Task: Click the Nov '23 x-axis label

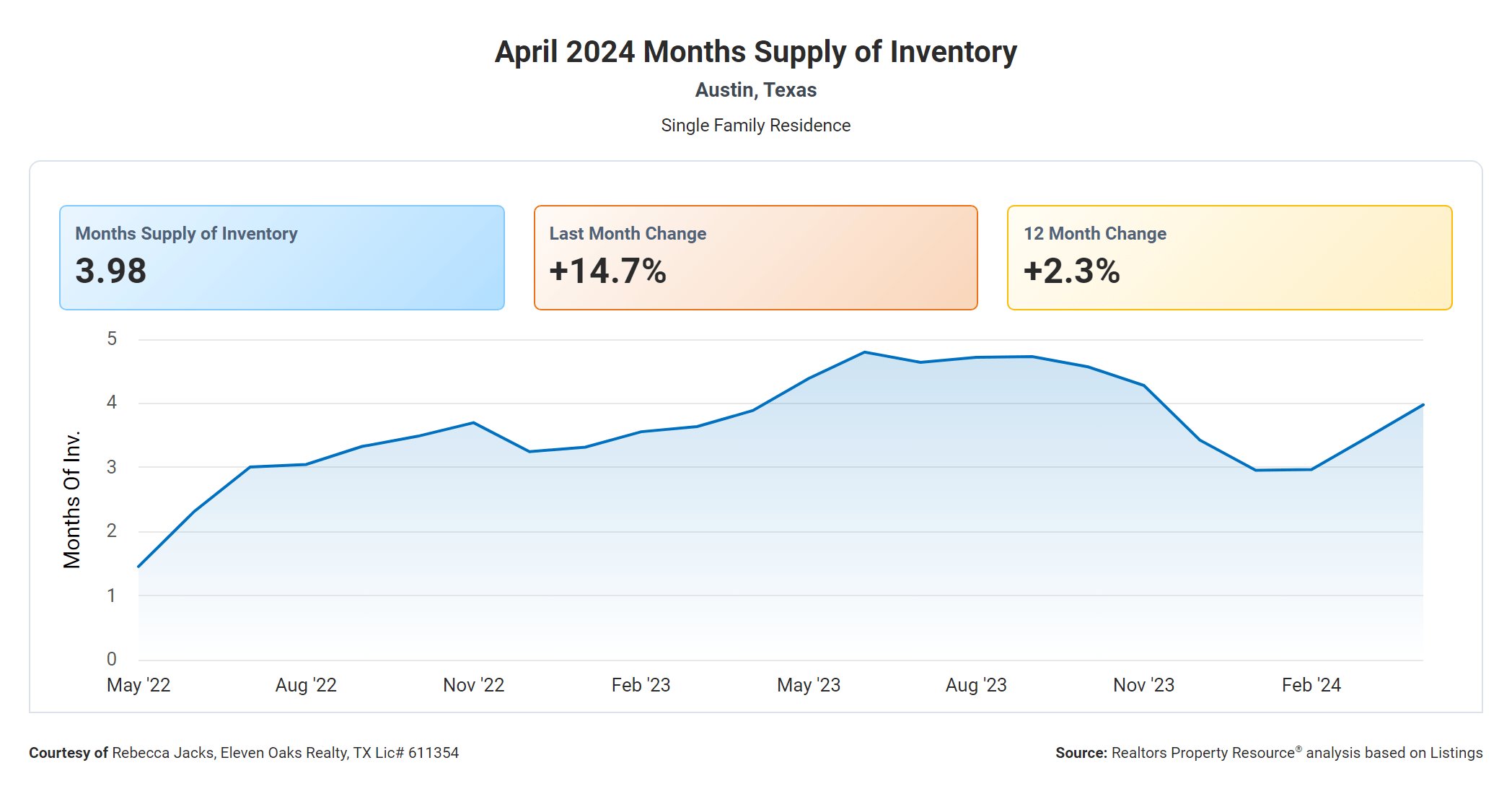Action: coord(1143,685)
